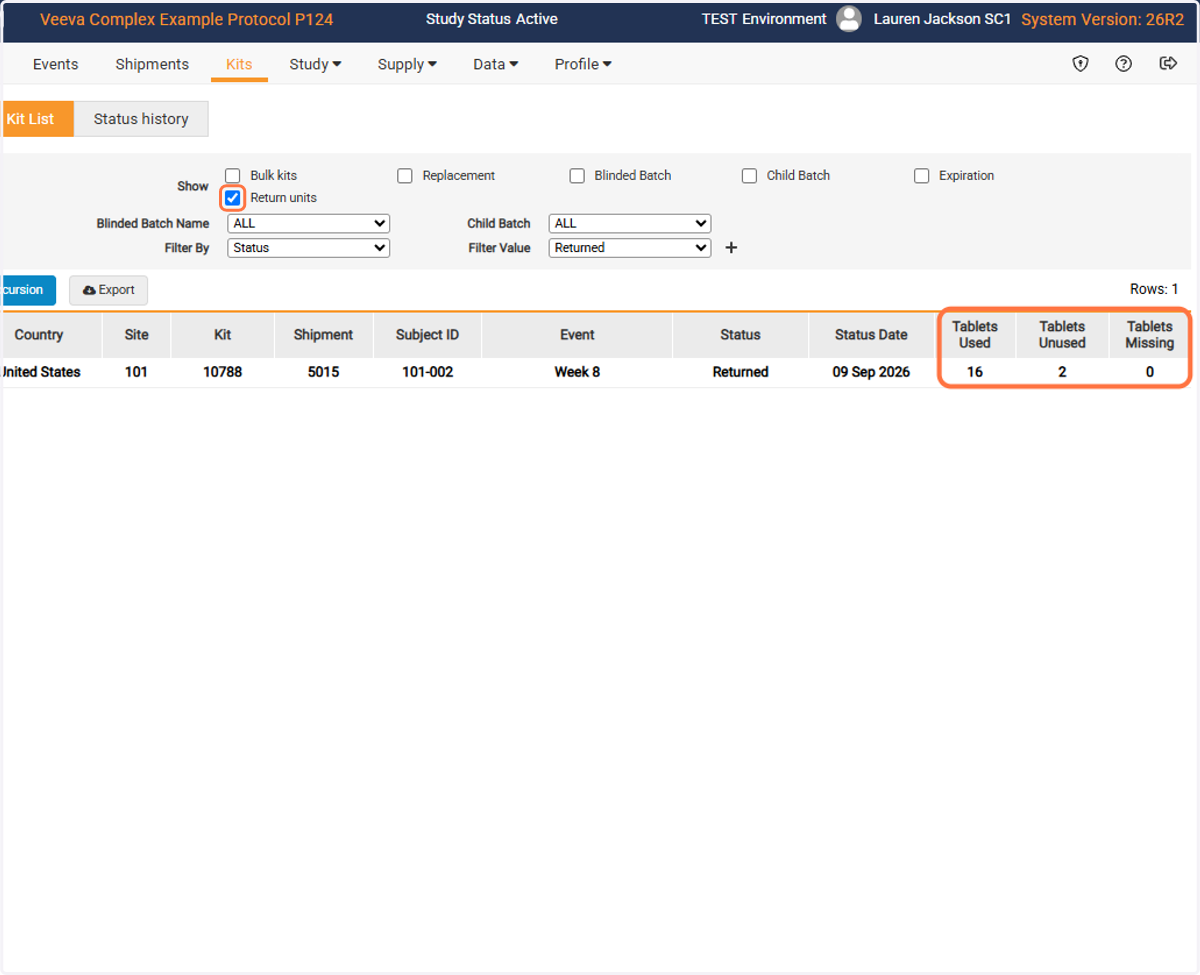Enable the Expiration checkbox

[922, 176]
